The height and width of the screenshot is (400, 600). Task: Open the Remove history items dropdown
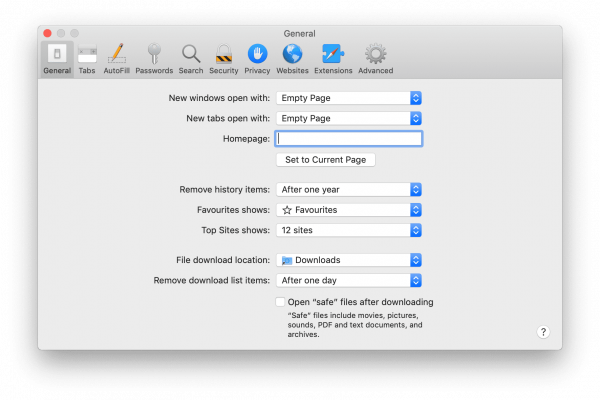(x=349, y=189)
